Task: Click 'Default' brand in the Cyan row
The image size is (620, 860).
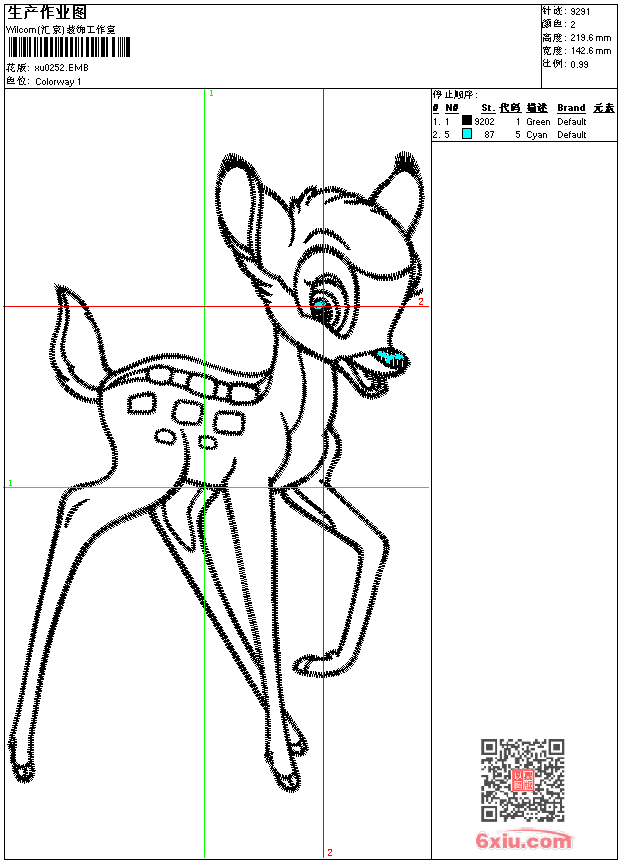Action: [572, 135]
